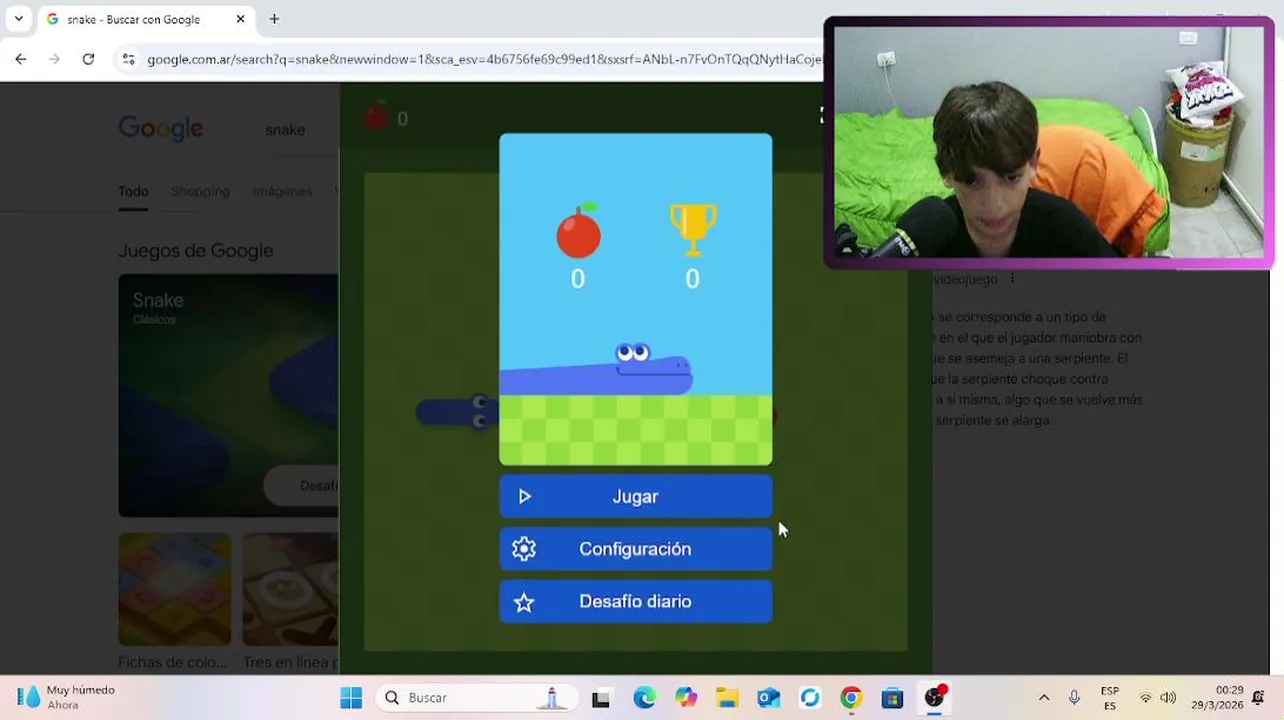Open the ESP ES language switcher
Image resolution: width=1284 pixels, height=720 pixels.
tap(1110, 698)
